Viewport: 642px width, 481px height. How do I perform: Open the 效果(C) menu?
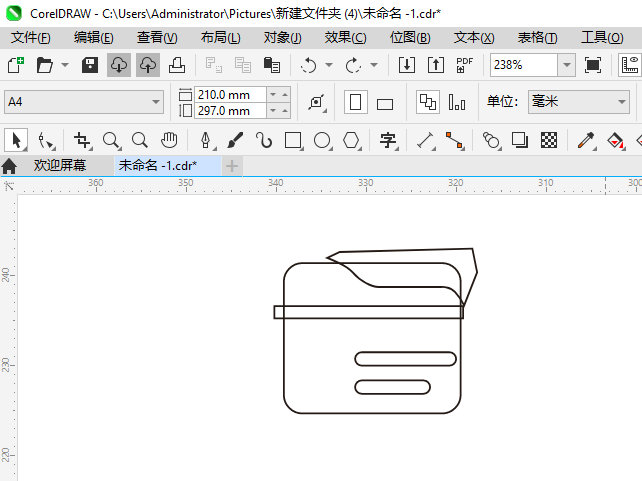click(x=346, y=38)
